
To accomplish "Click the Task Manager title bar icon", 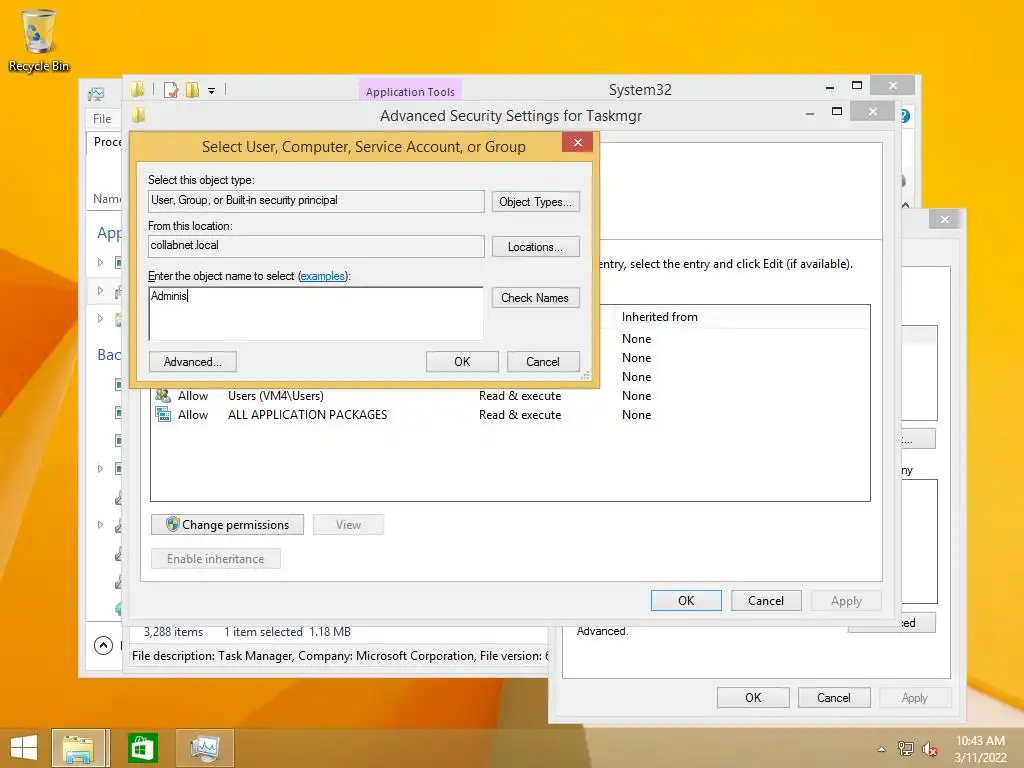I will [96, 94].
